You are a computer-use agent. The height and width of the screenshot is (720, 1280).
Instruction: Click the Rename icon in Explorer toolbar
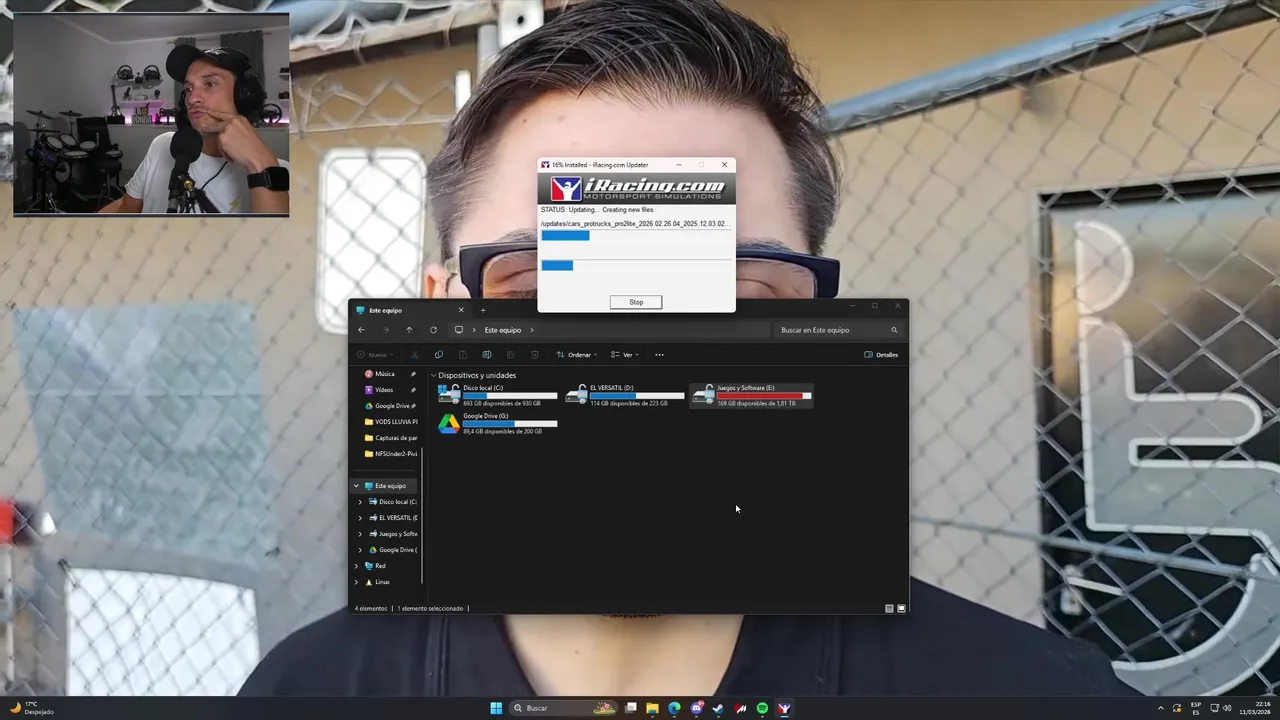487,355
